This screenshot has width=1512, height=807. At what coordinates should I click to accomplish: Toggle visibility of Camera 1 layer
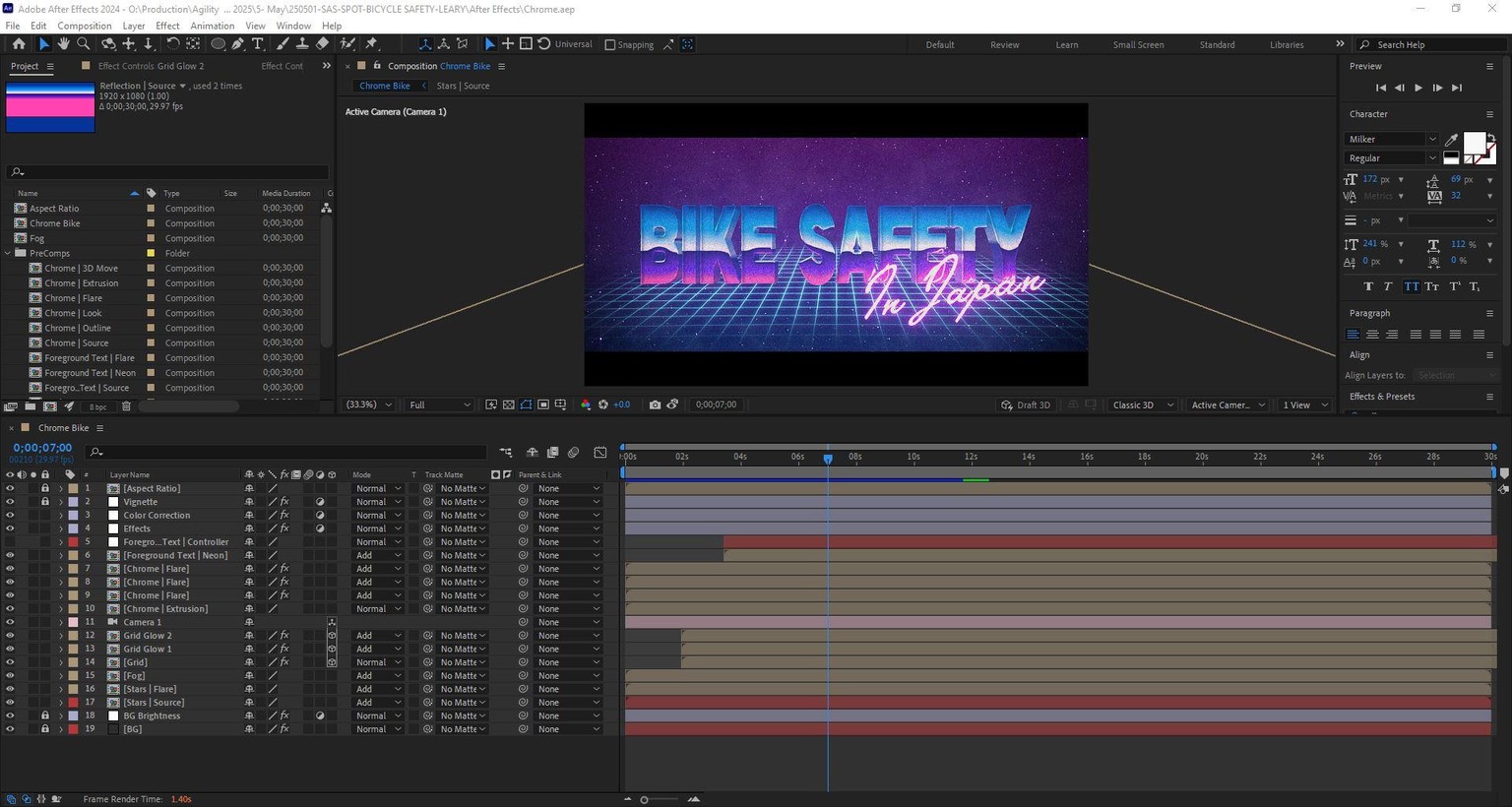click(x=10, y=622)
